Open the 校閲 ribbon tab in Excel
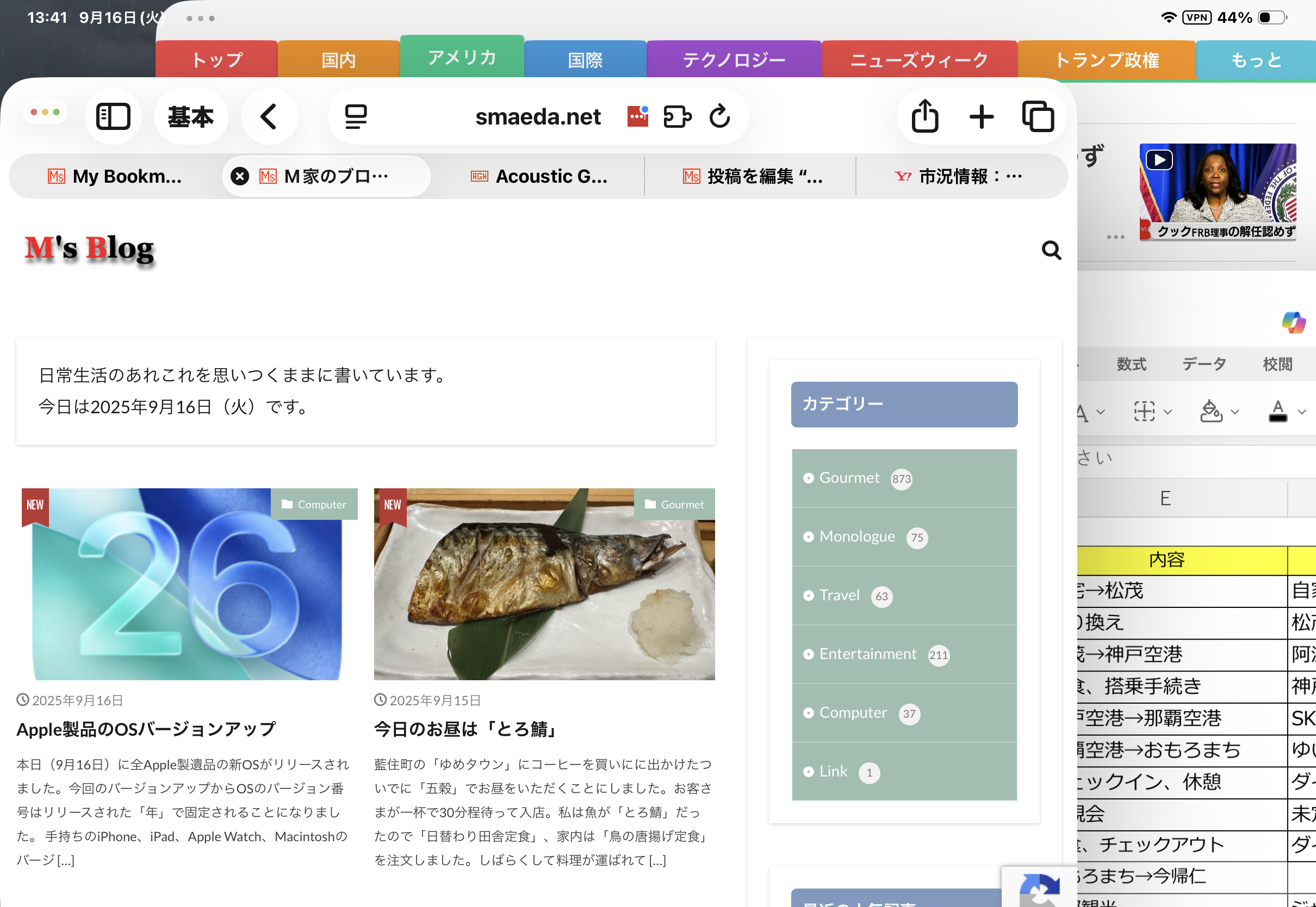1316x907 pixels. [x=1277, y=364]
